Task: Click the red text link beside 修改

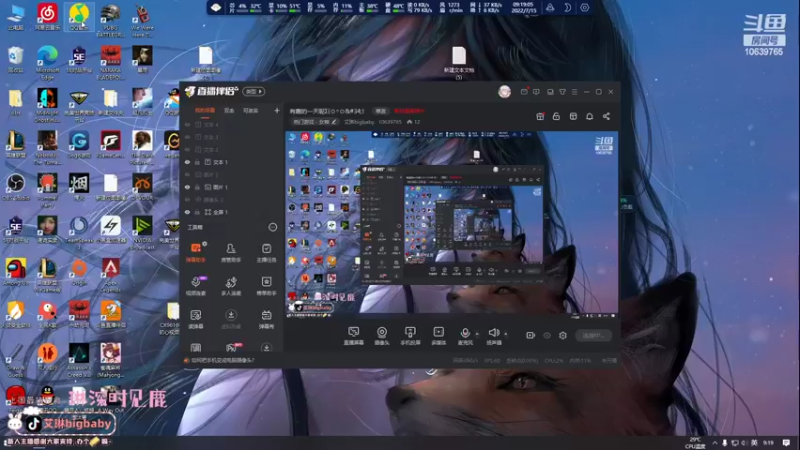Action: point(409,111)
